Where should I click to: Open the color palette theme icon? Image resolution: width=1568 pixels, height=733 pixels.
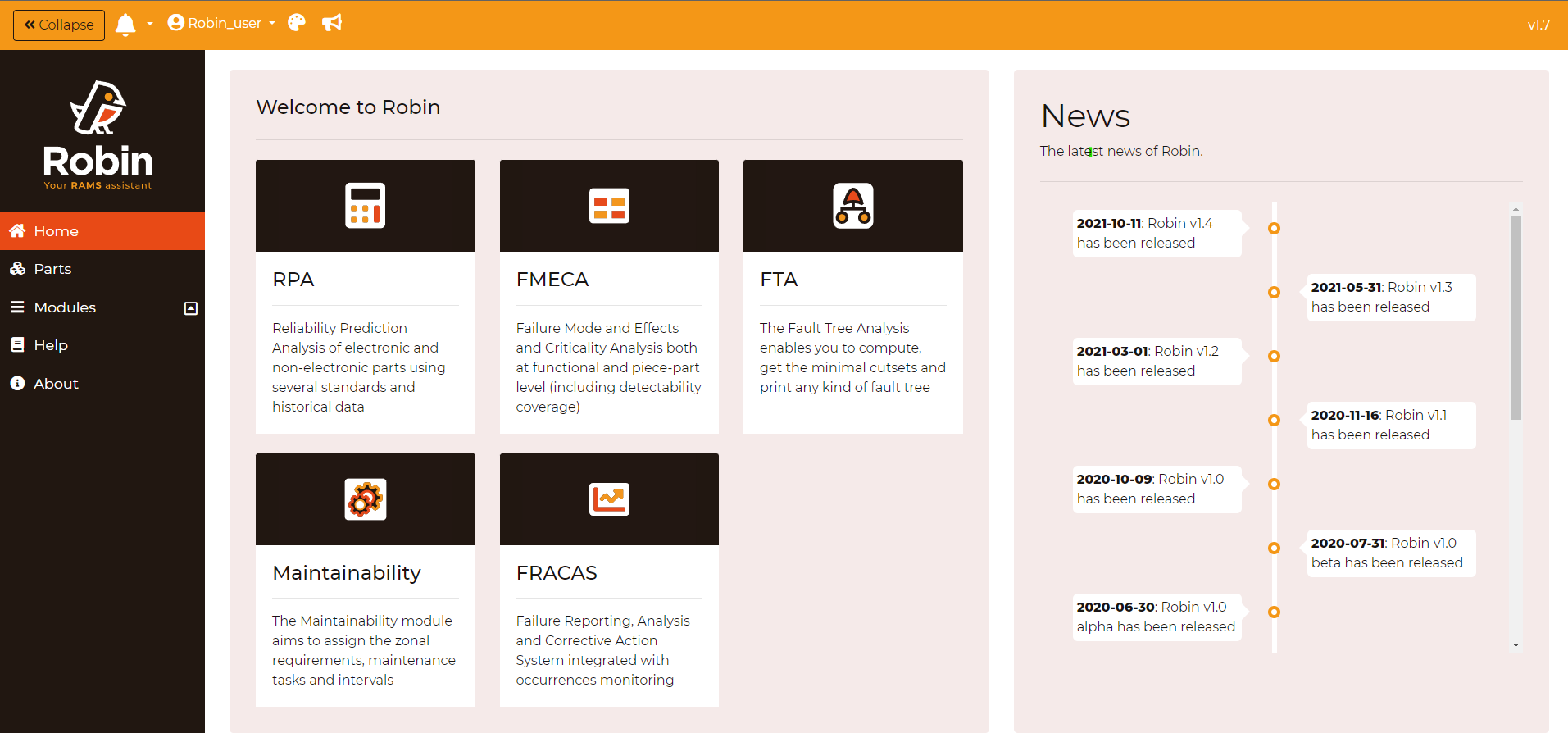pyautogui.click(x=297, y=23)
